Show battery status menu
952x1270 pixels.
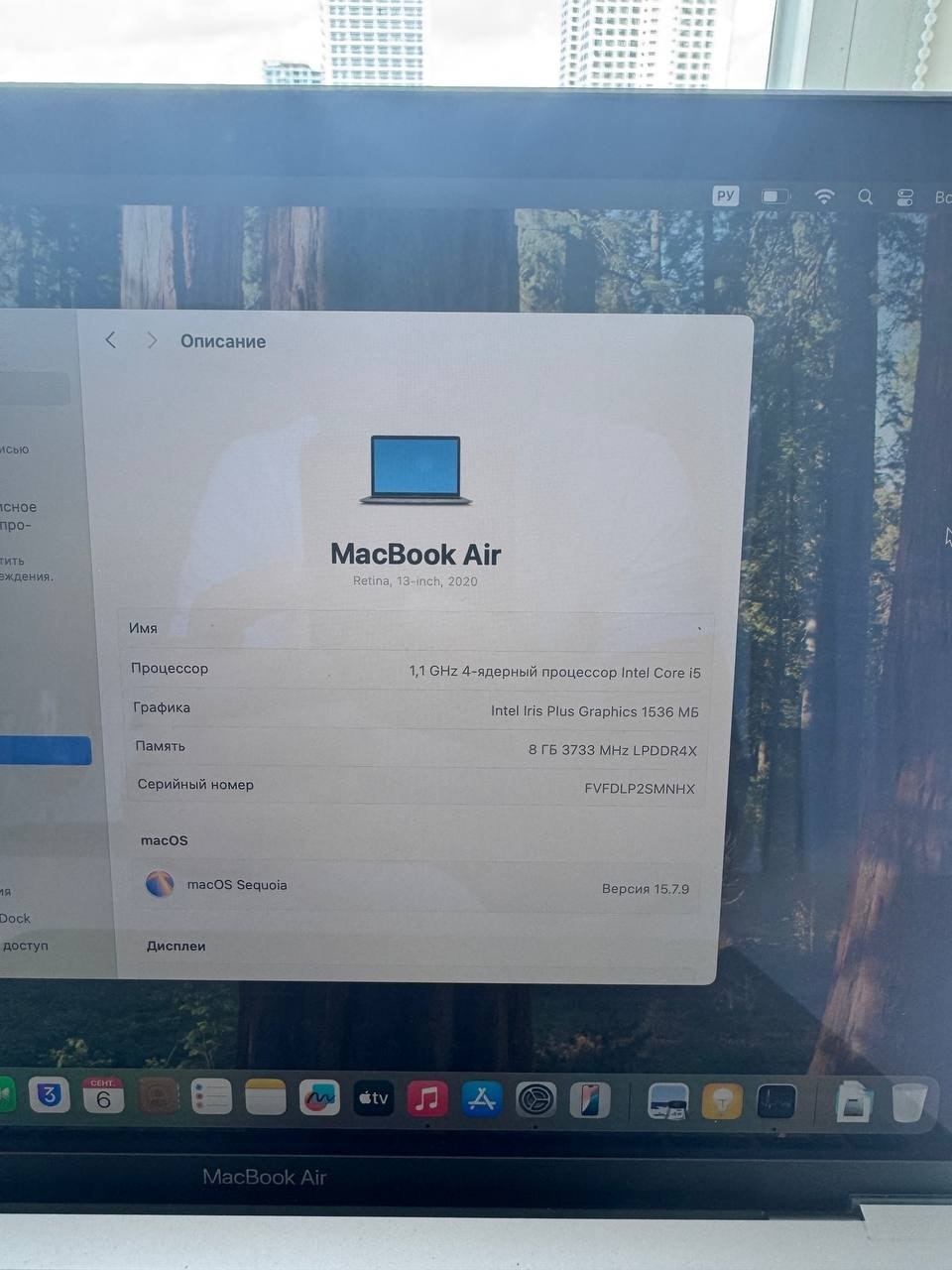775,196
